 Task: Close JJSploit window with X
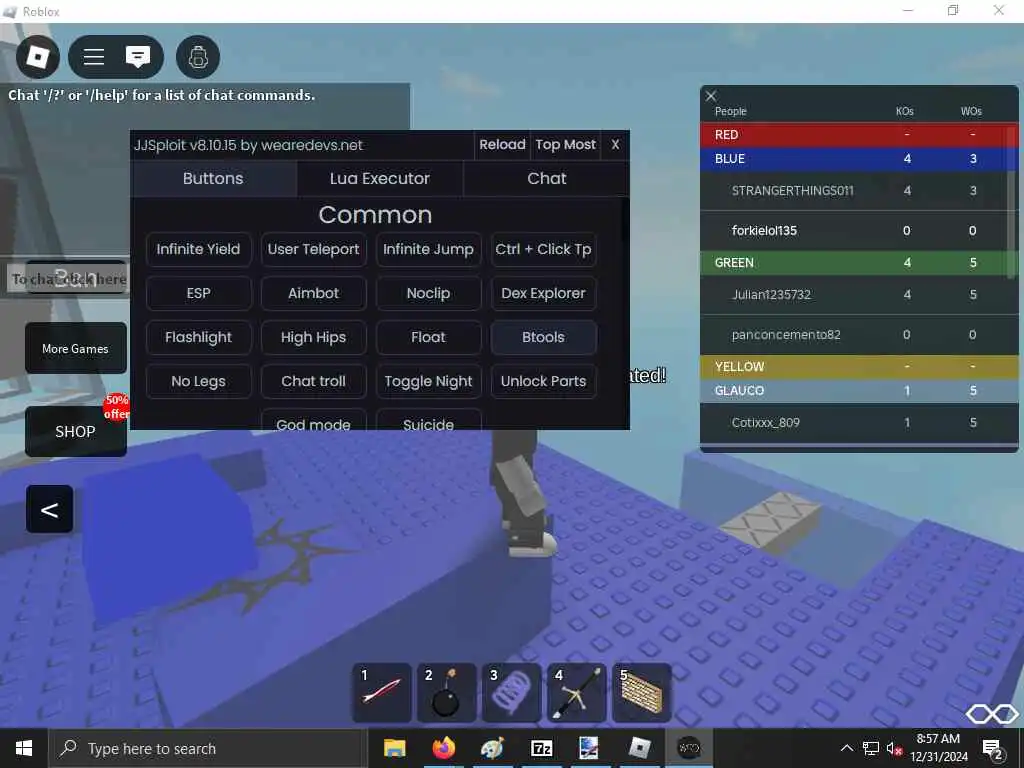(615, 144)
